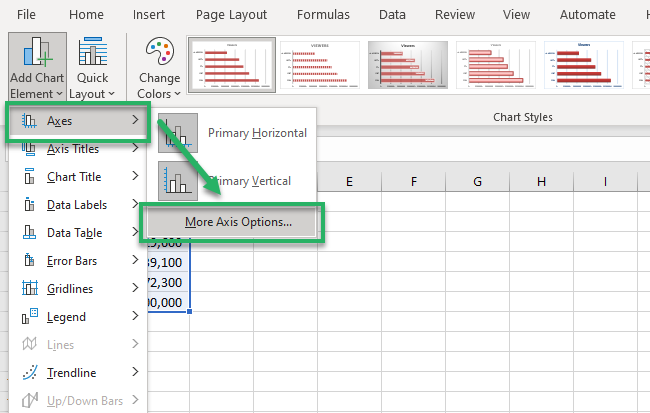Expand the Error Bars submenu
This screenshot has width=650, height=413.
(134, 261)
